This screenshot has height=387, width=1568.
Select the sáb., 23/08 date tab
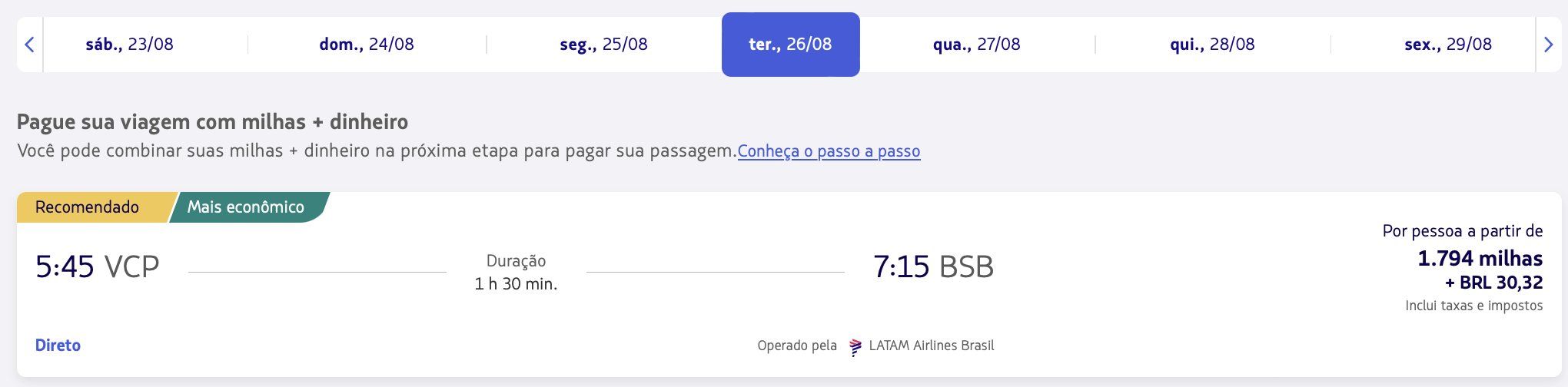[x=129, y=45]
